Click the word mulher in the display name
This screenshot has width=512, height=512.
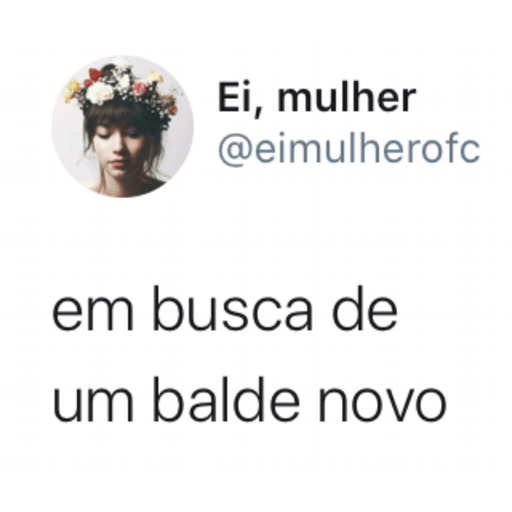click(347, 97)
